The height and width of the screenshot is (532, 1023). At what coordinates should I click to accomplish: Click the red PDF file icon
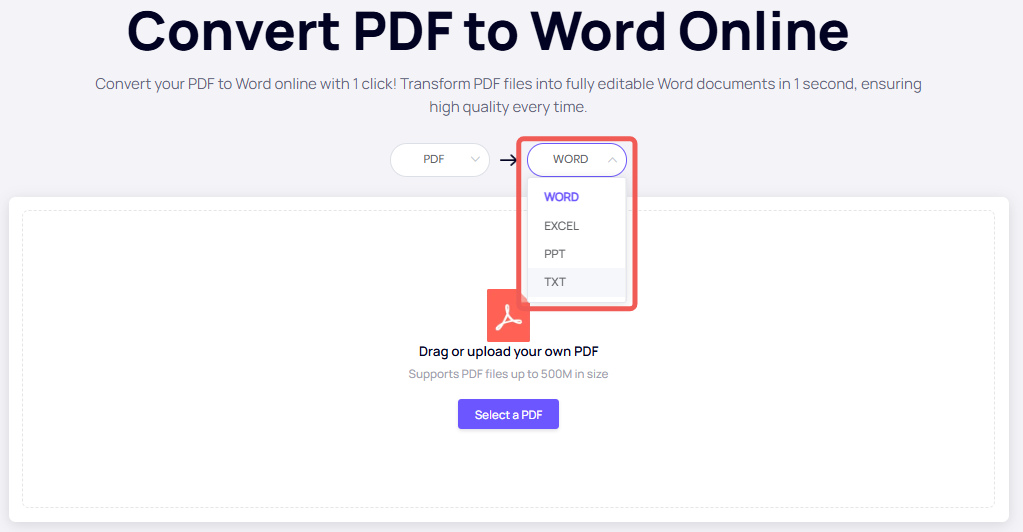508,316
